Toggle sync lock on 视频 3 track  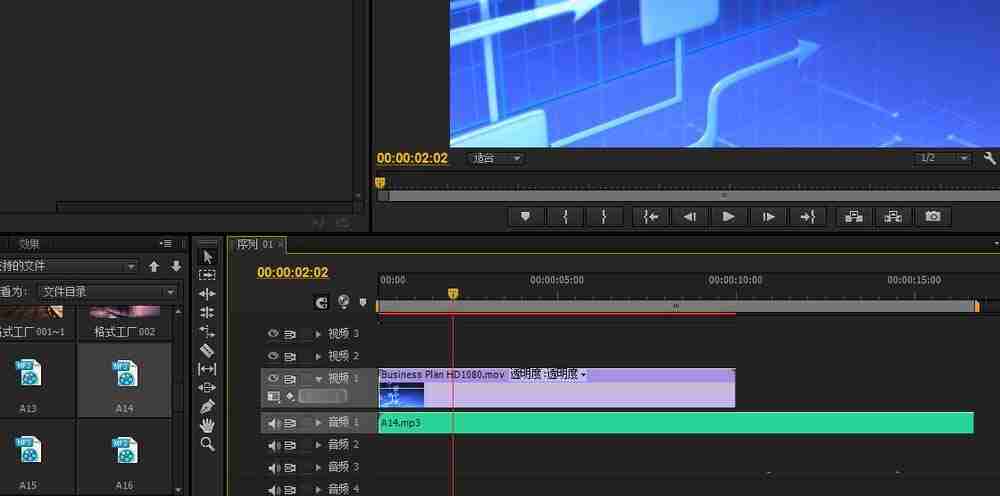290,333
